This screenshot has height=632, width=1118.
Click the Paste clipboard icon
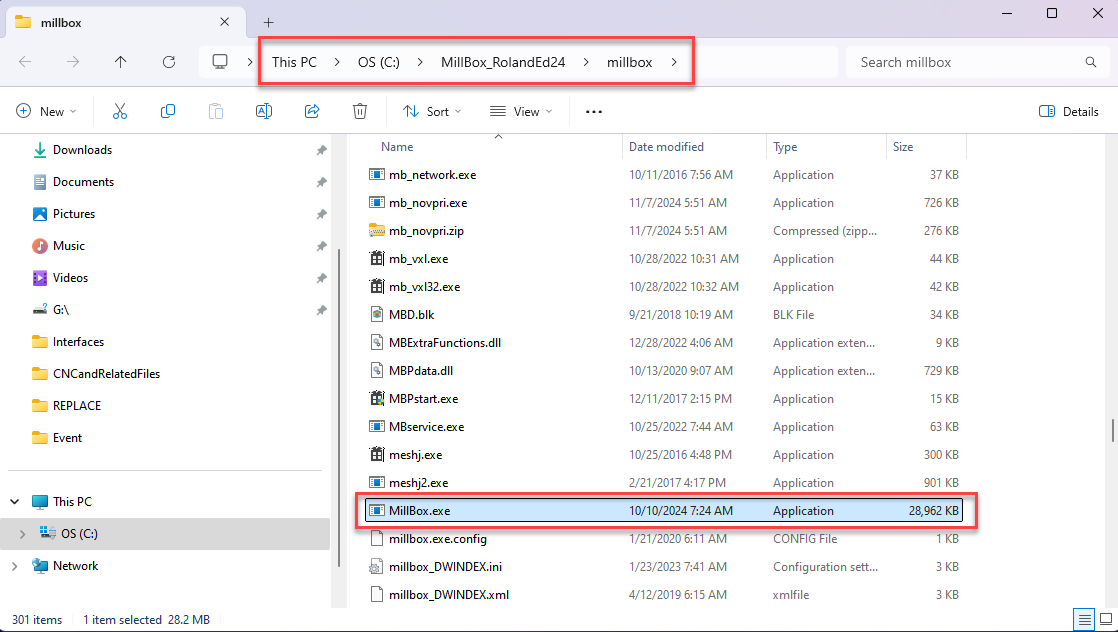[216, 111]
